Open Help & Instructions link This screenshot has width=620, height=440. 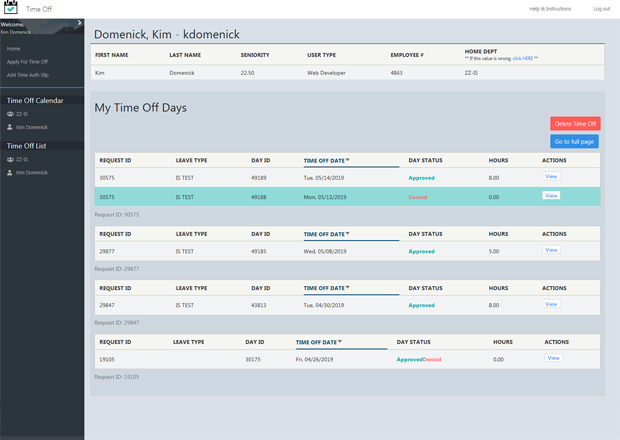point(550,9)
